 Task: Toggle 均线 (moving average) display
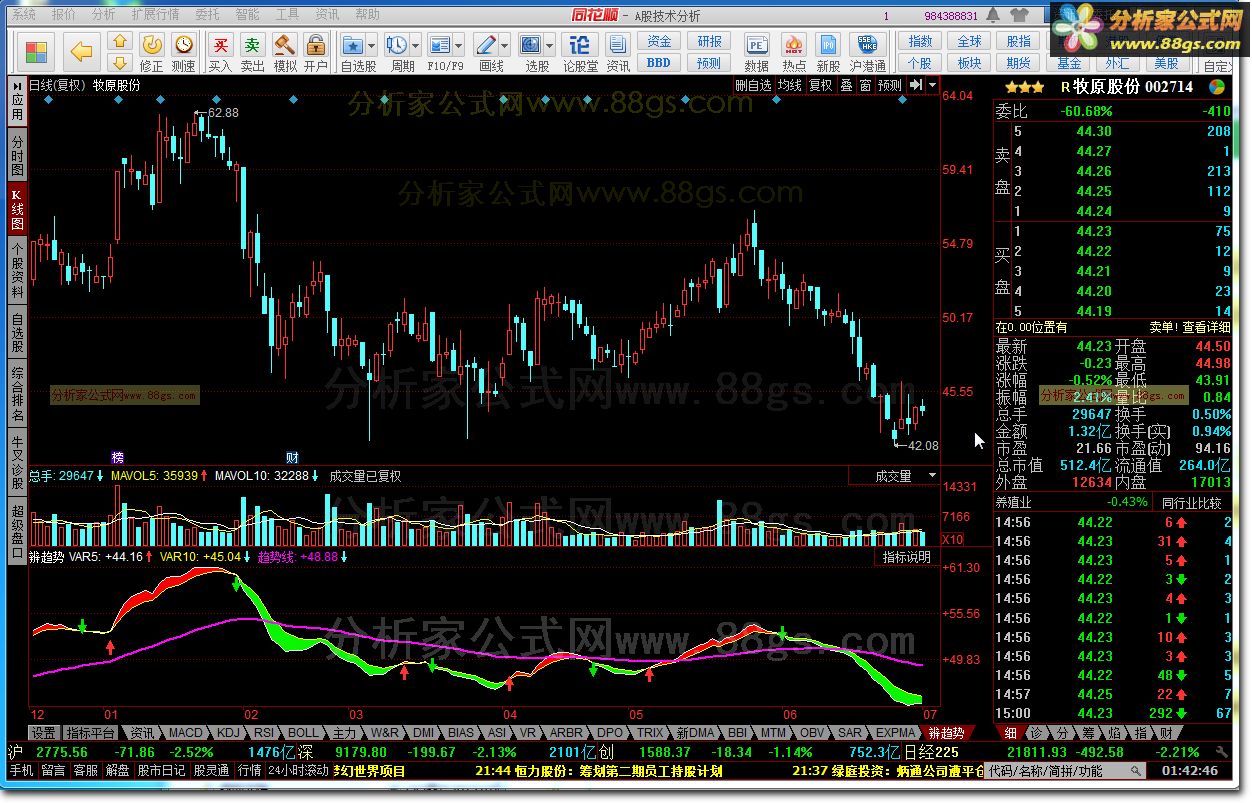(790, 86)
